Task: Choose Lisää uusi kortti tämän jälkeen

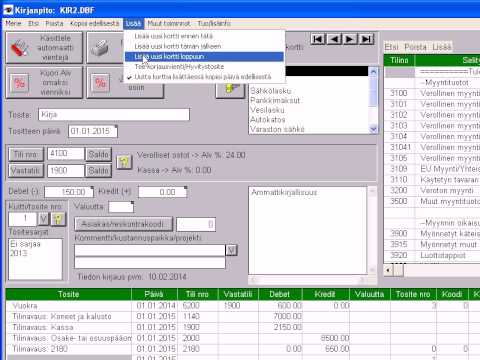Action: tap(204, 46)
